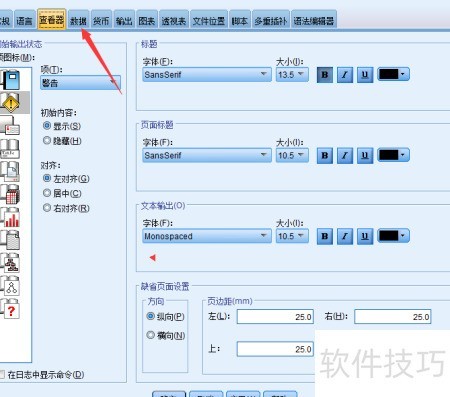
Task: Open 页面标题 font color picker
Action: click(393, 155)
